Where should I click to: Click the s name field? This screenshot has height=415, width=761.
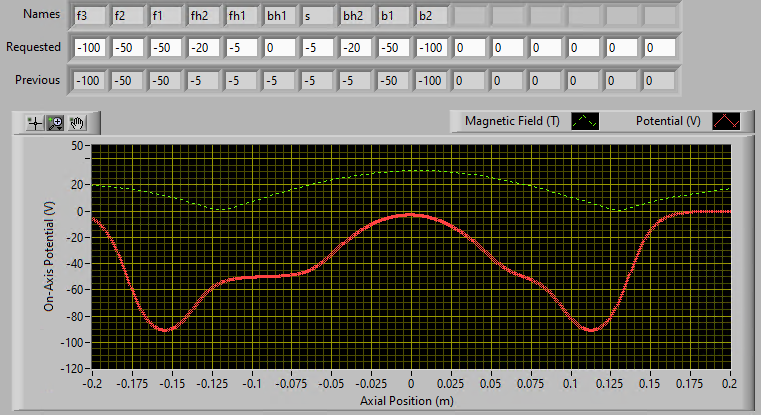pyautogui.click(x=318, y=16)
